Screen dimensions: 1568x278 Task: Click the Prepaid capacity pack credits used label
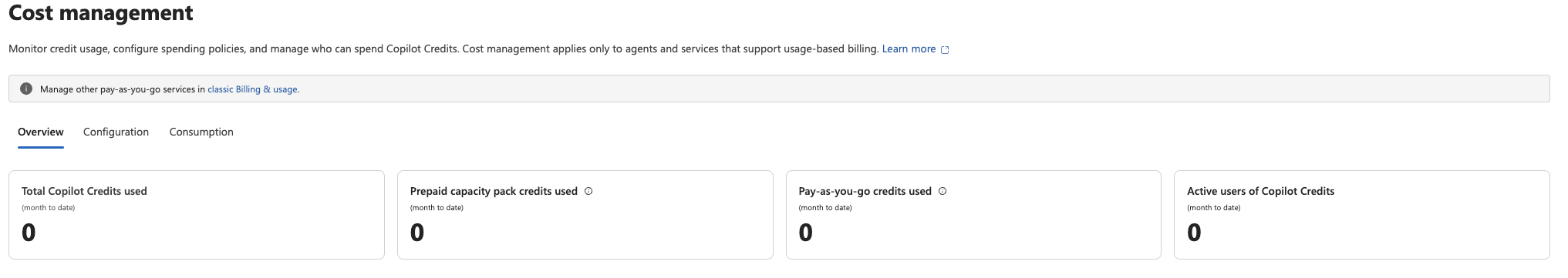coord(494,191)
